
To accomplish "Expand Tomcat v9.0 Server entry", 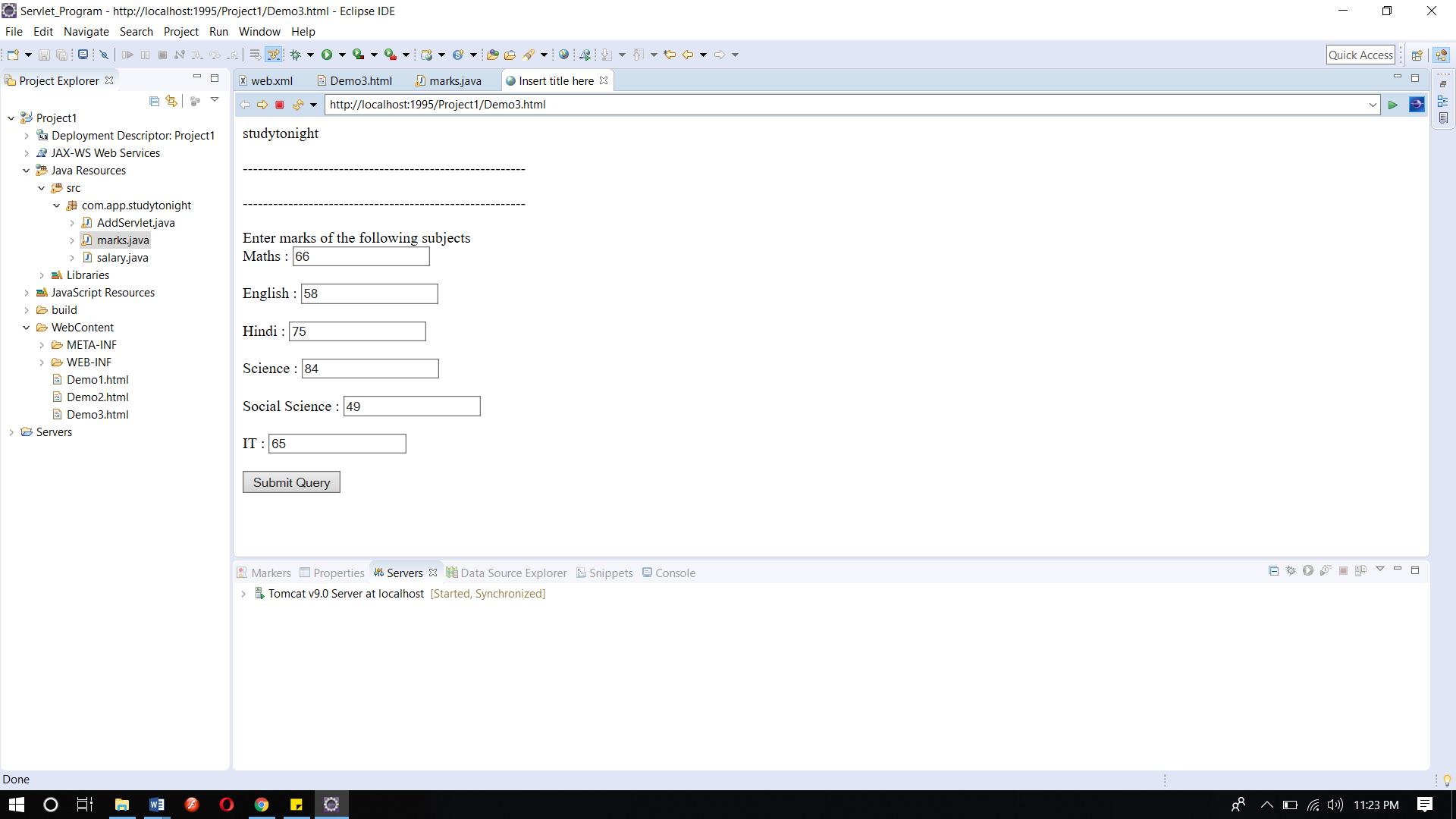I will click(x=243, y=594).
